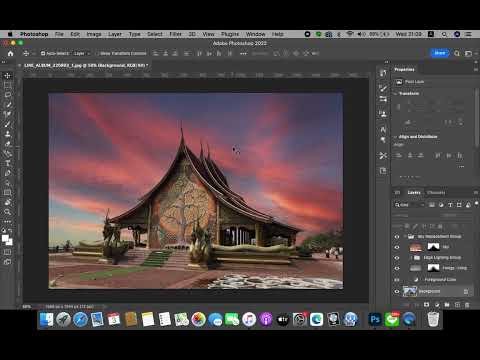Open the Character panel 'A' icon
Image resolution: width=480 pixels, height=360 pixels.
383,129
